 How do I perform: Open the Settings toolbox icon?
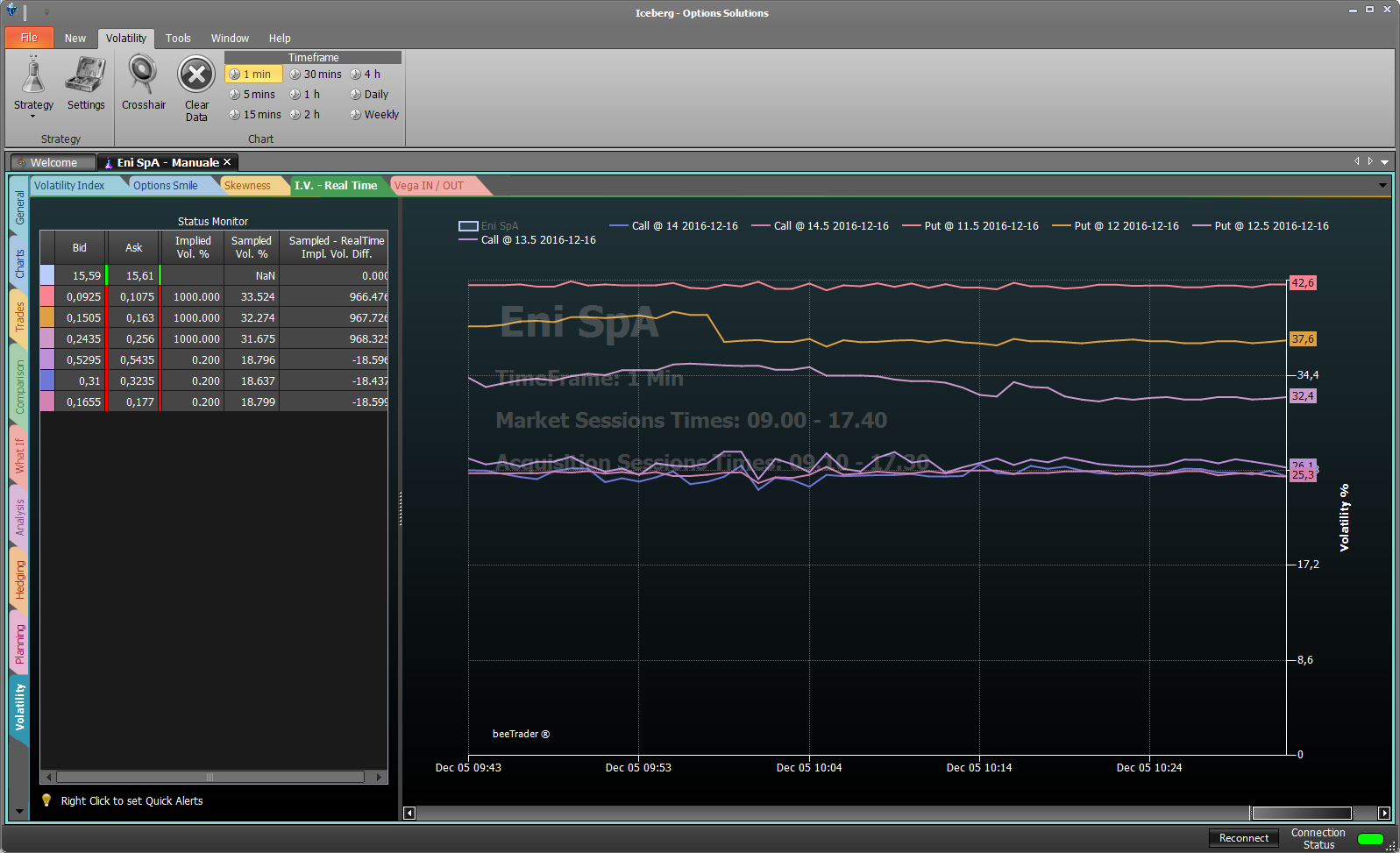(x=86, y=76)
